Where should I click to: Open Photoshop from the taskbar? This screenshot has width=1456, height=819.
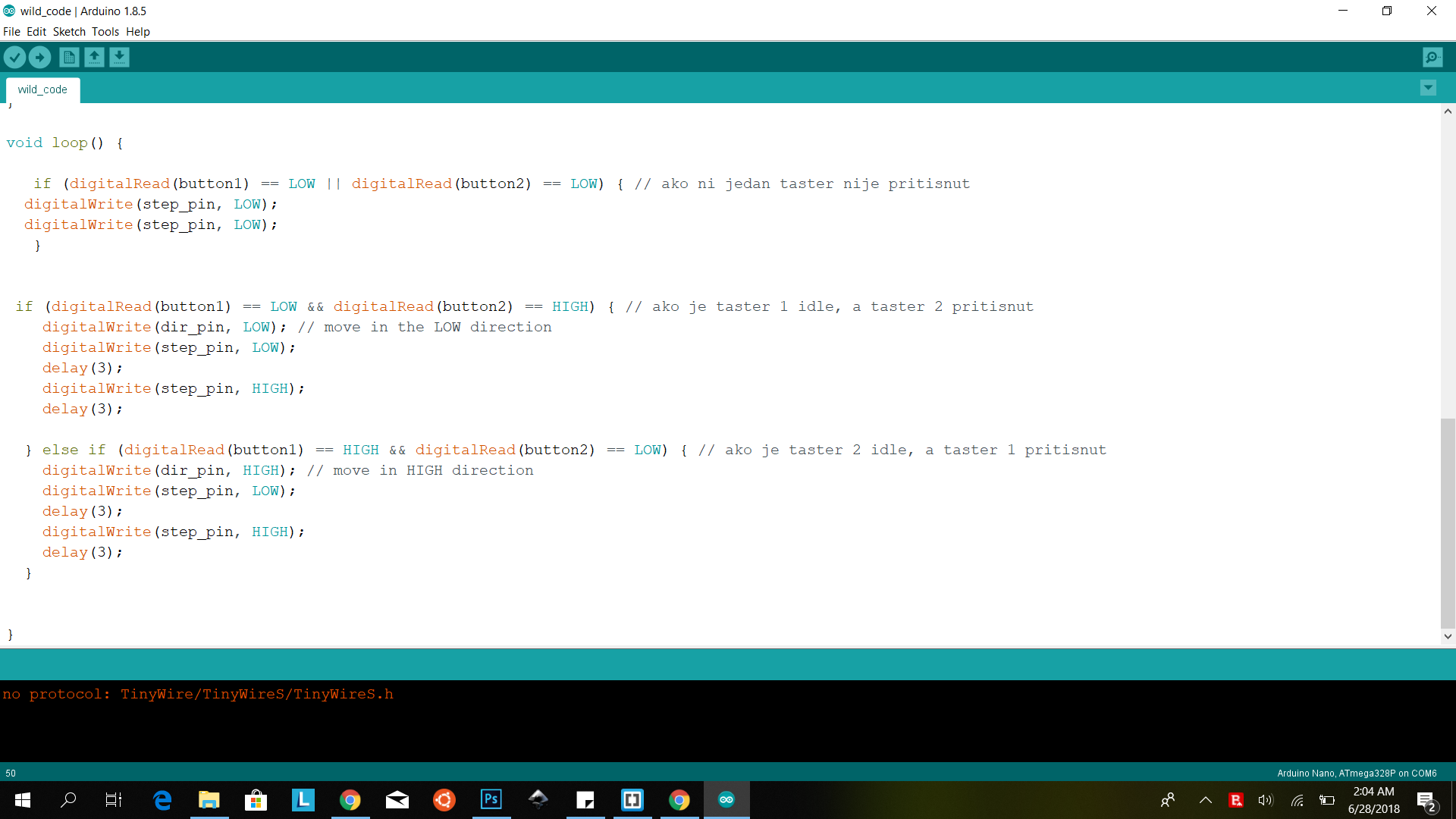(491, 799)
